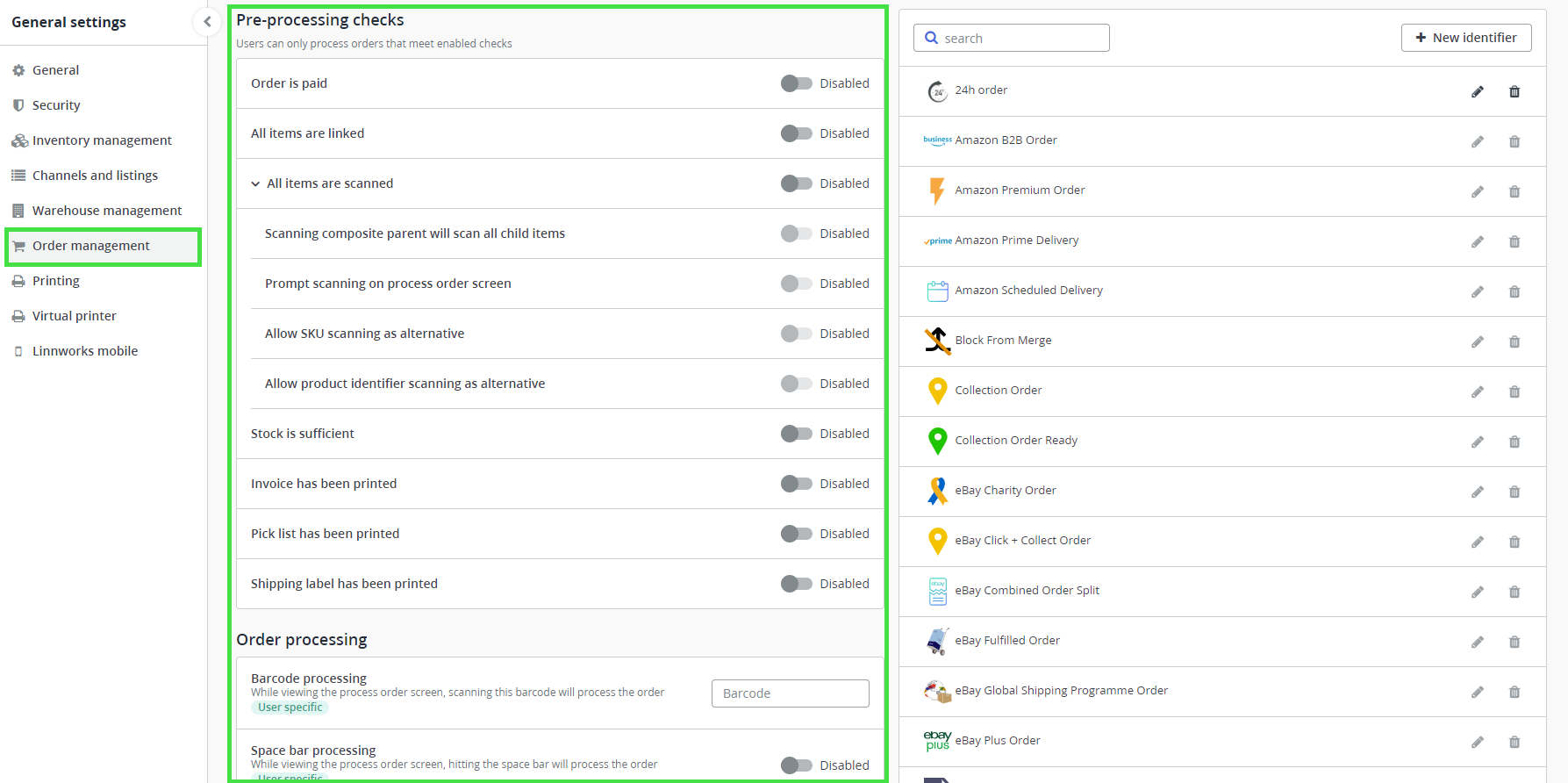Enable the Order is paid toggle
The image size is (1568, 783).
coord(797,83)
